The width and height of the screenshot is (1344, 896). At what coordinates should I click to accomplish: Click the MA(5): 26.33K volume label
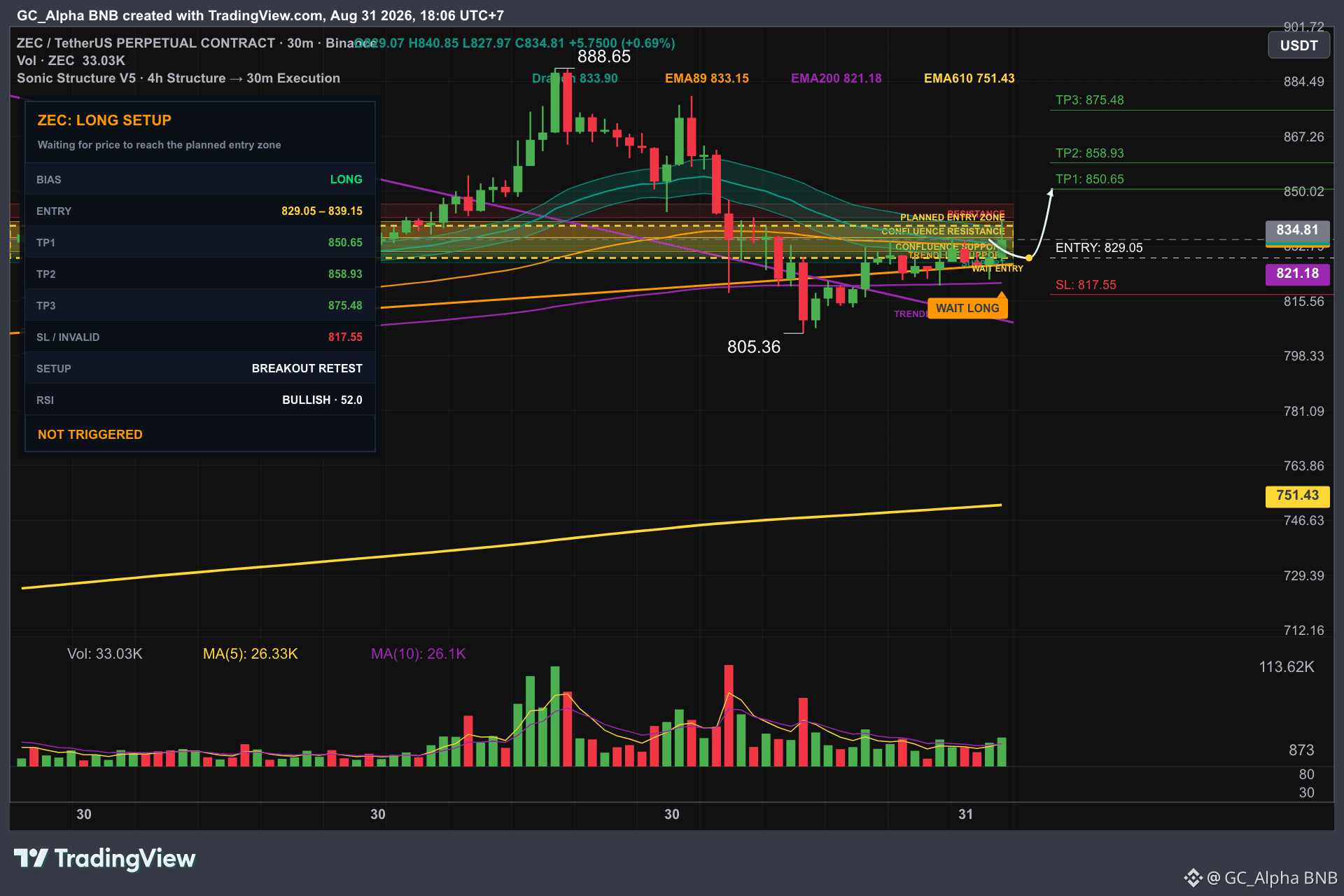tap(251, 654)
